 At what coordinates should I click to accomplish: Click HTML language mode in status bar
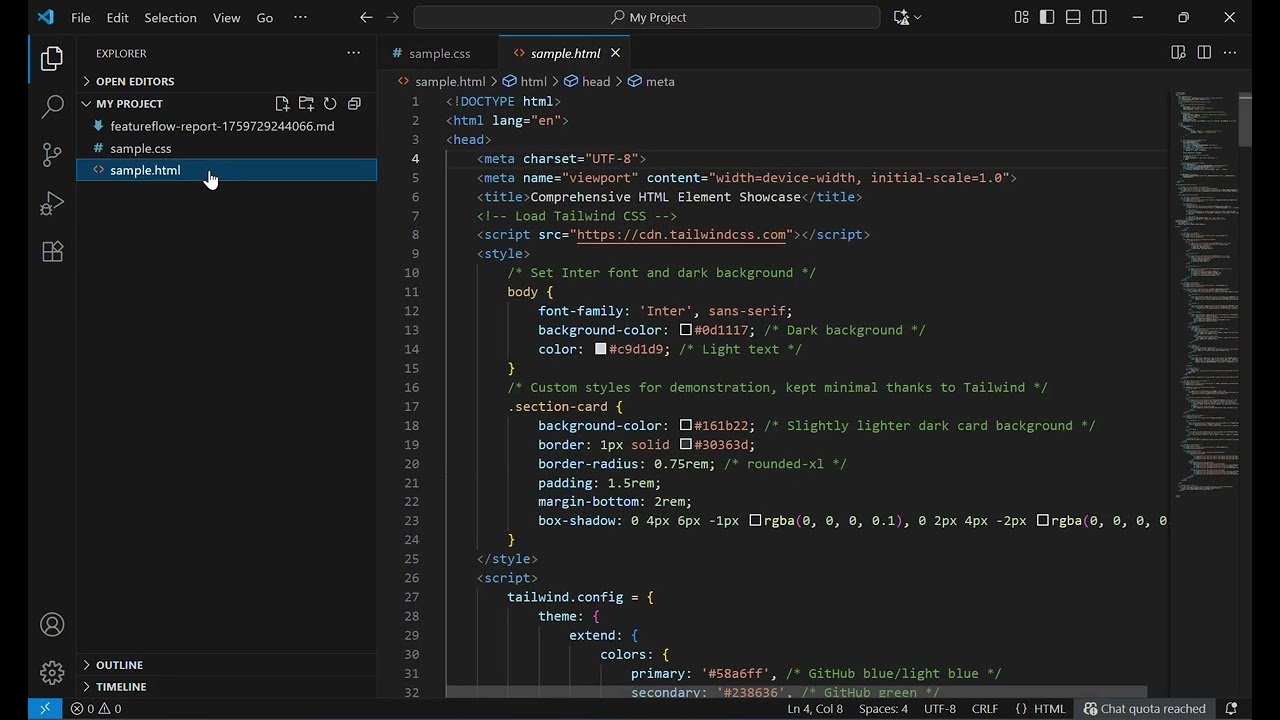1041,709
